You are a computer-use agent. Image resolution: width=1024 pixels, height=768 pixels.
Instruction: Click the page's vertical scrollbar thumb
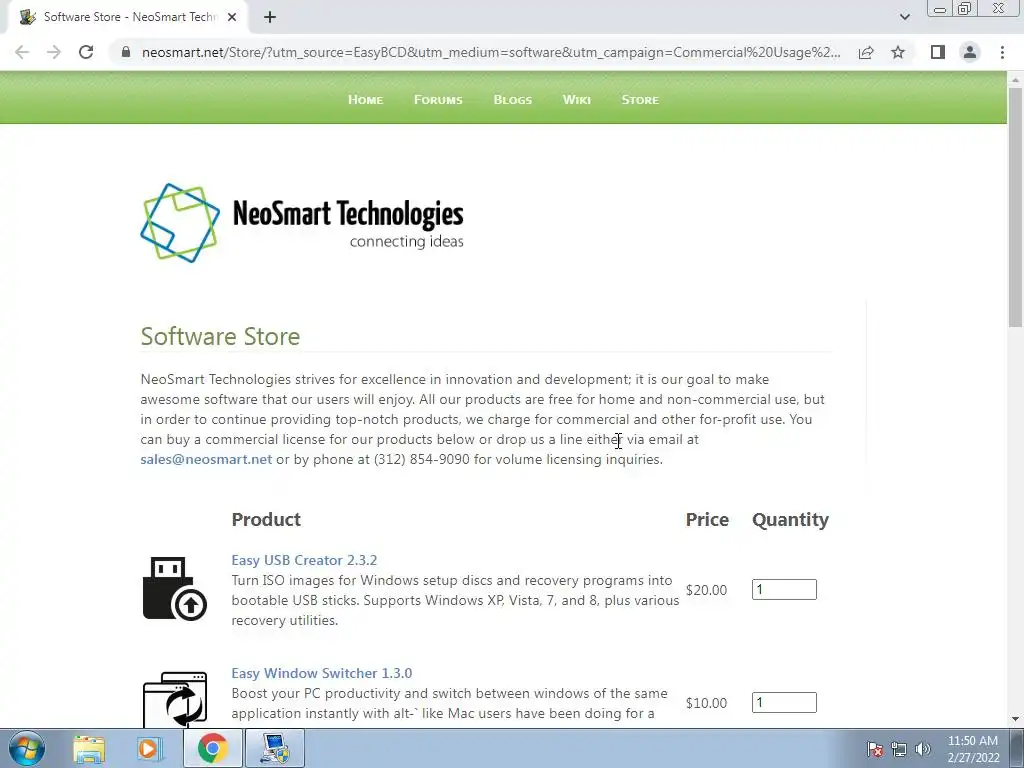[x=1015, y=207]
